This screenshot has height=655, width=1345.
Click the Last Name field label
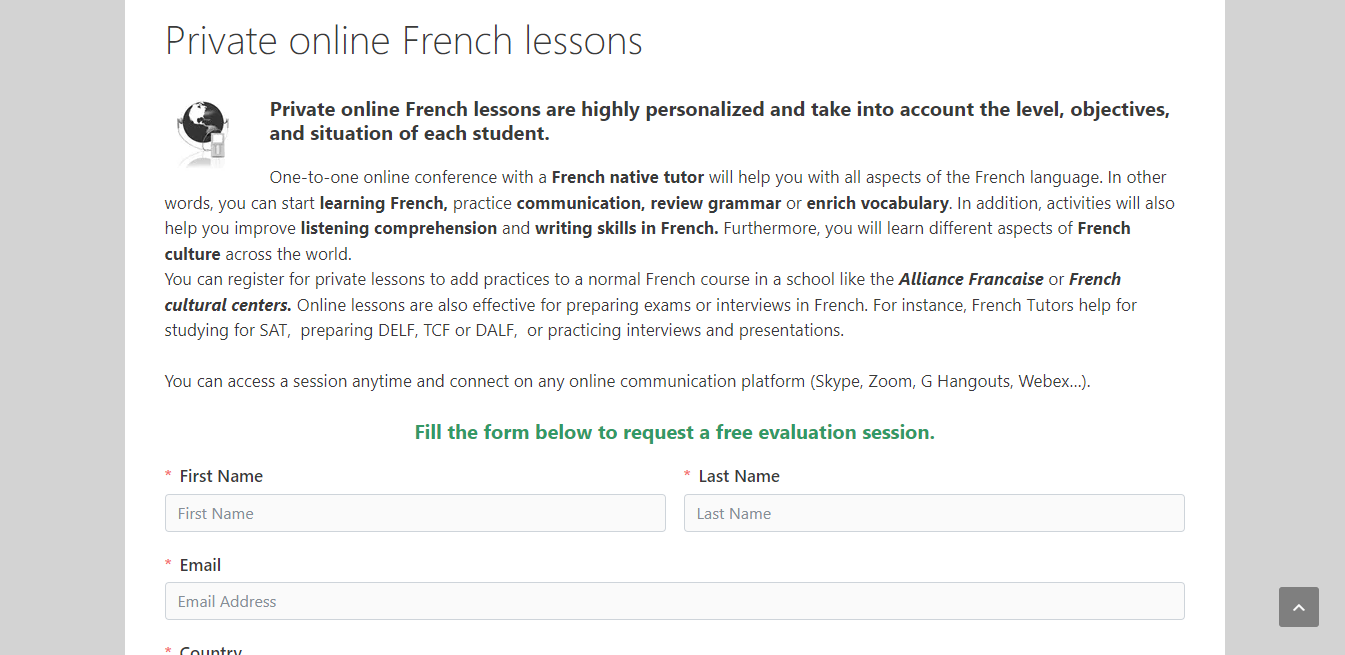[x=739, y=476]
